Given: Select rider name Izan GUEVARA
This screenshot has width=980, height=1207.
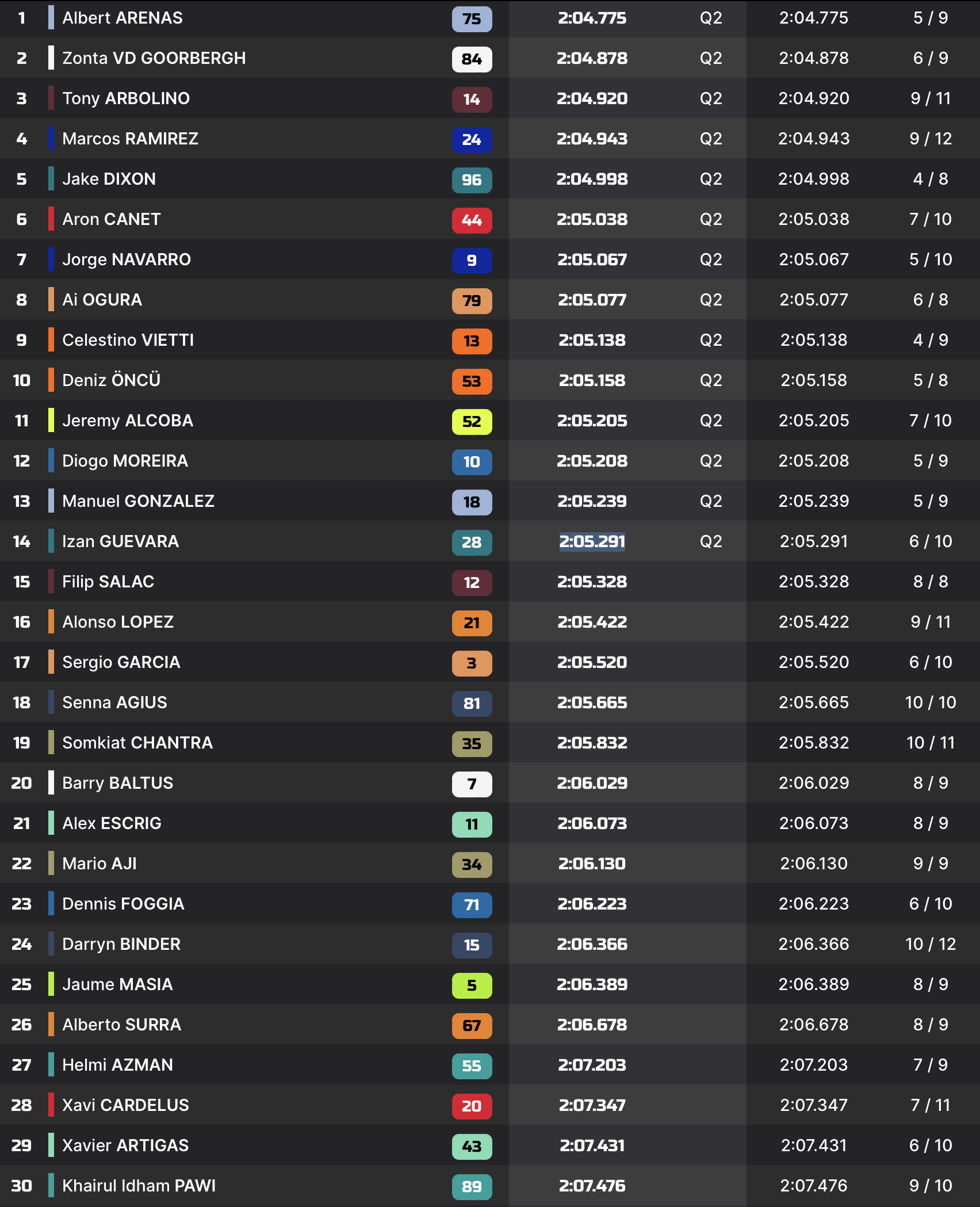Looking at the screenshot, I should pyautogui.click(x=120, y=541).
